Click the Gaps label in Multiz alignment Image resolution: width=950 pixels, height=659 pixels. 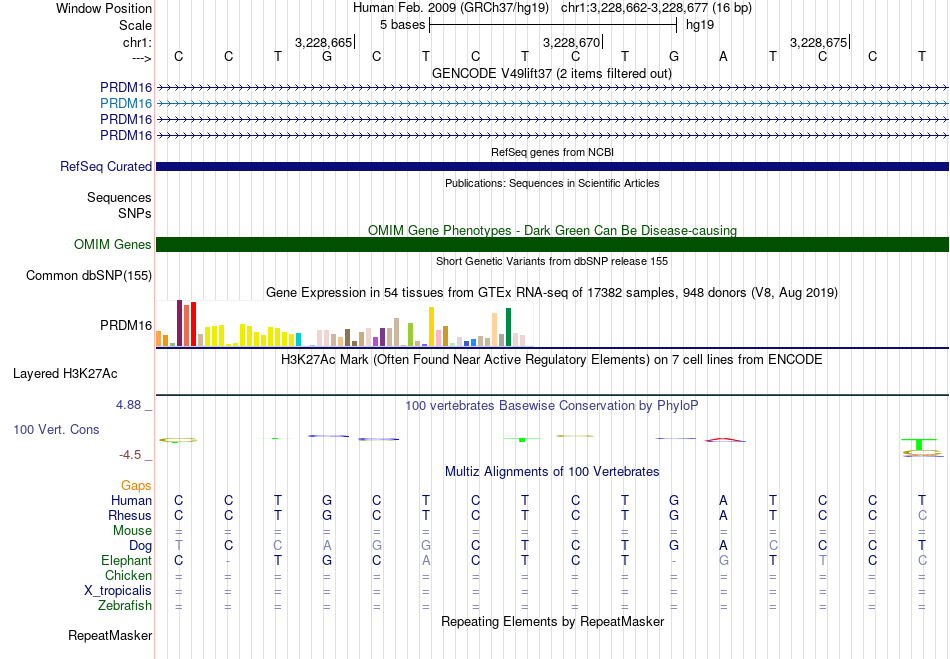(136, 486)
